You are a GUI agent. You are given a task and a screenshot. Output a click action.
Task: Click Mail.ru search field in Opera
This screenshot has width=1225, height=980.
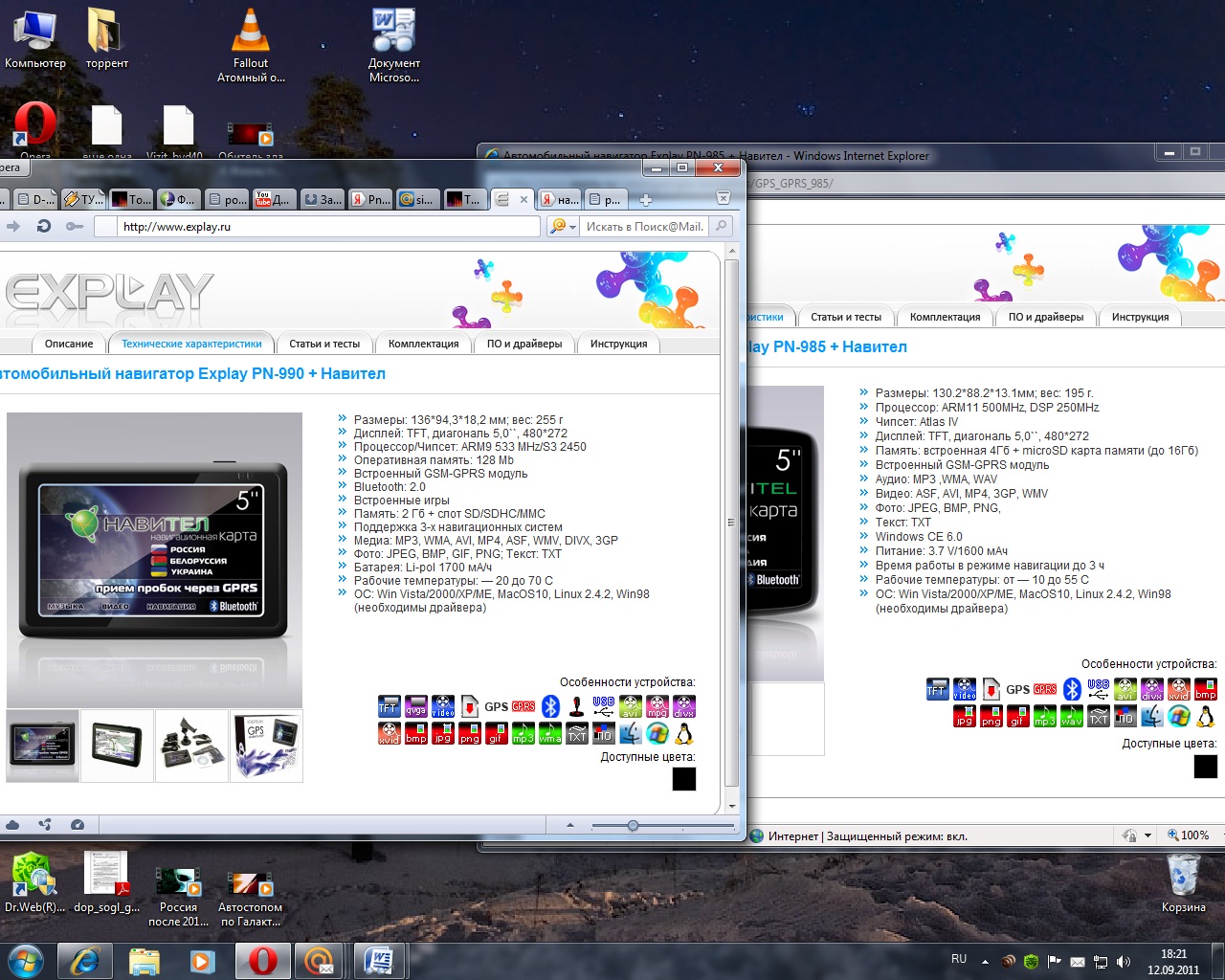645,227
